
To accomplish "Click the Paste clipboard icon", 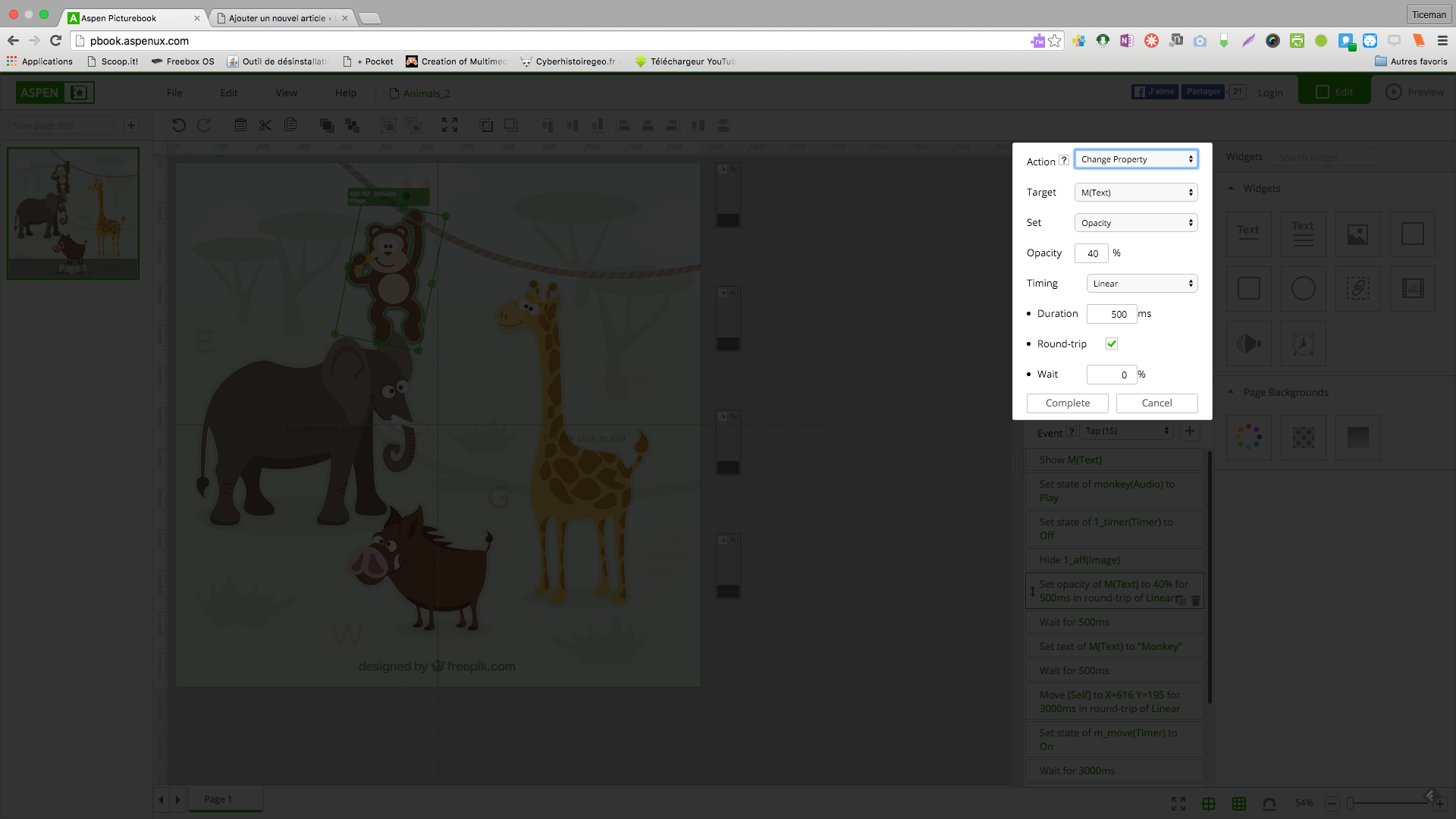I will [x=240, y=125].
